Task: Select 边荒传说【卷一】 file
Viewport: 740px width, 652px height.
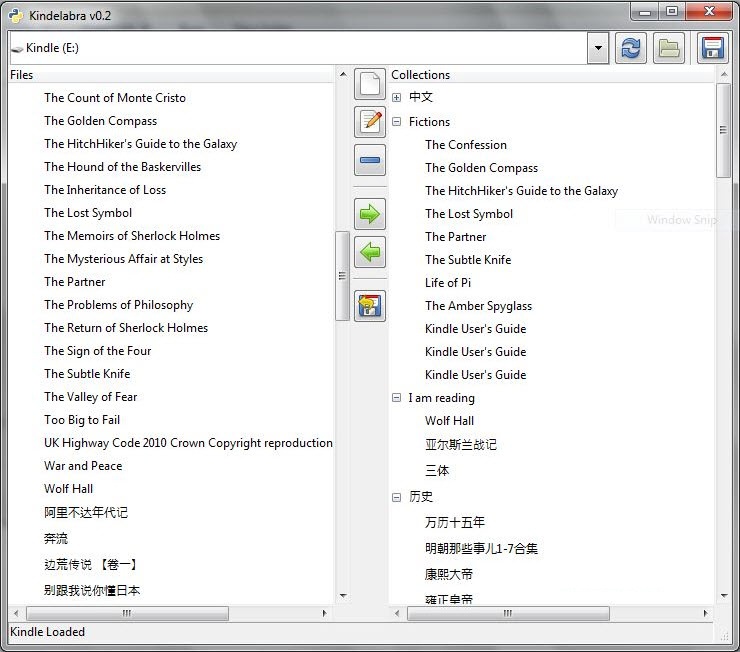Action: pos(91,564)
